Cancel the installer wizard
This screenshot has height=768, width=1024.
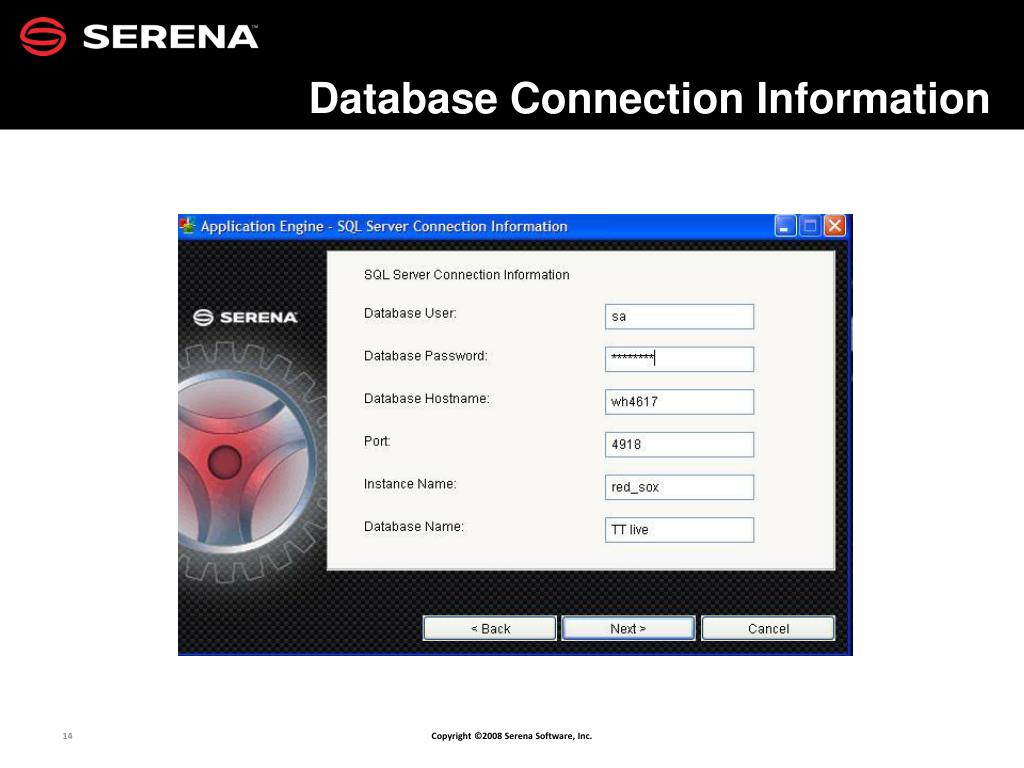click(x=768, y=628)
